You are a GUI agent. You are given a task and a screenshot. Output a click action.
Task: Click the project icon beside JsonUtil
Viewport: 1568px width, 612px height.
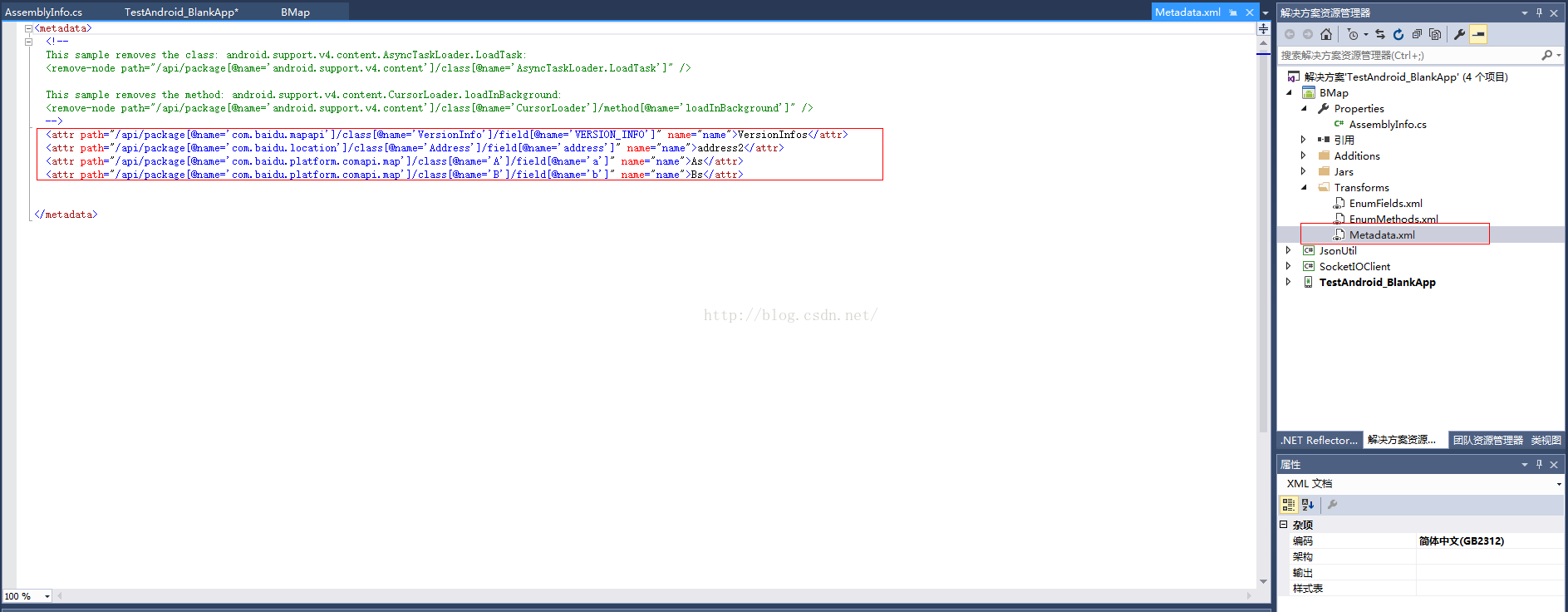pos(1309,250)
